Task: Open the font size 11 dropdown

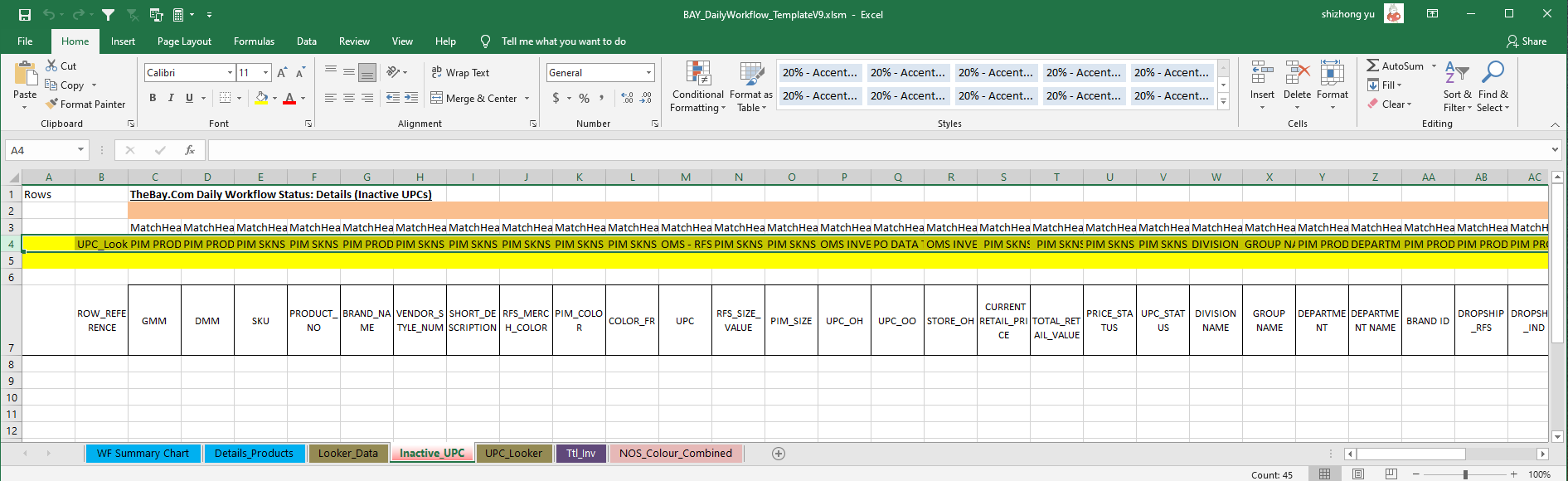Action: (265, 73)
